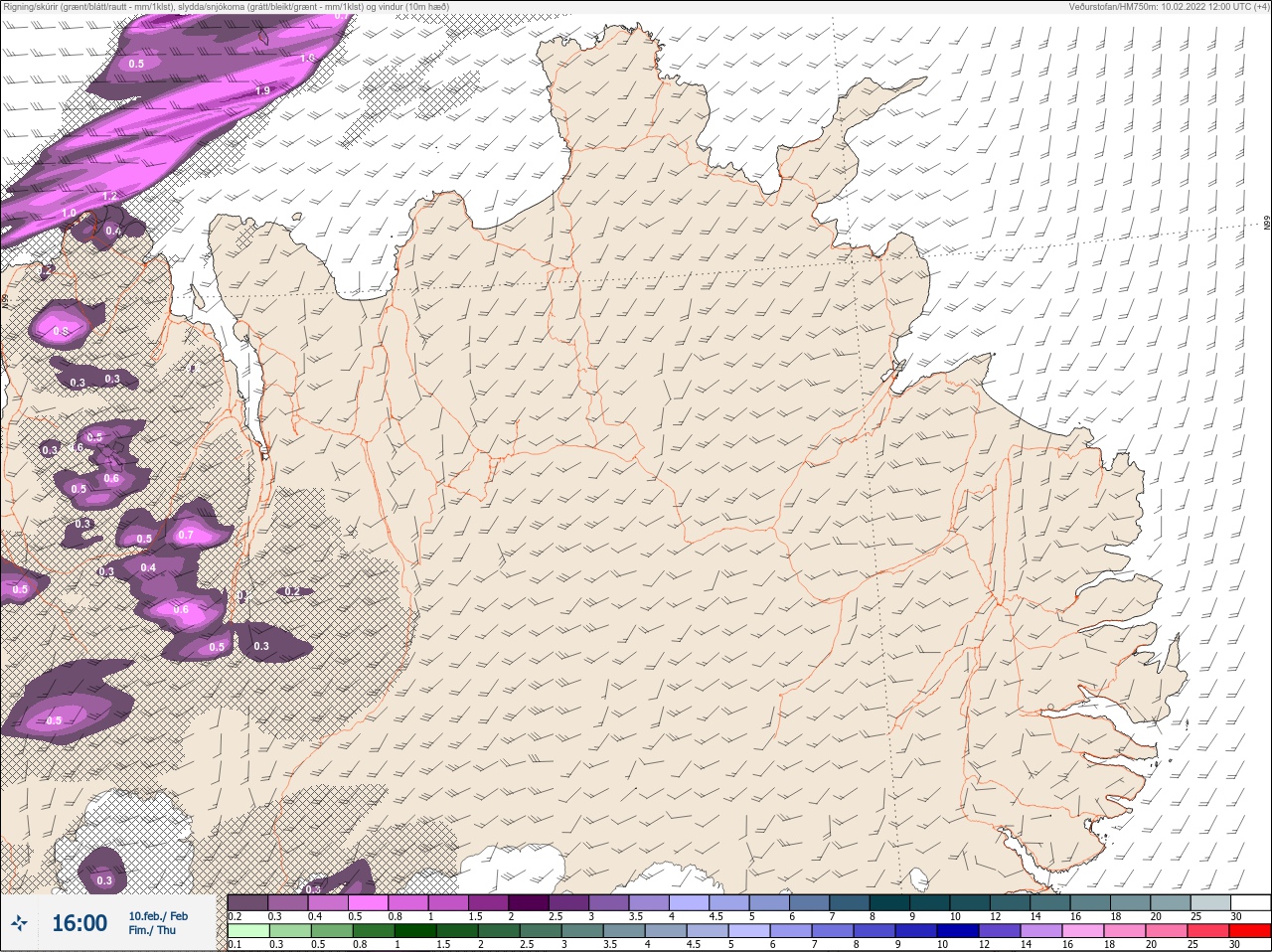
Task: Click the "30" label in the upper legend row
Action: 1235,916
